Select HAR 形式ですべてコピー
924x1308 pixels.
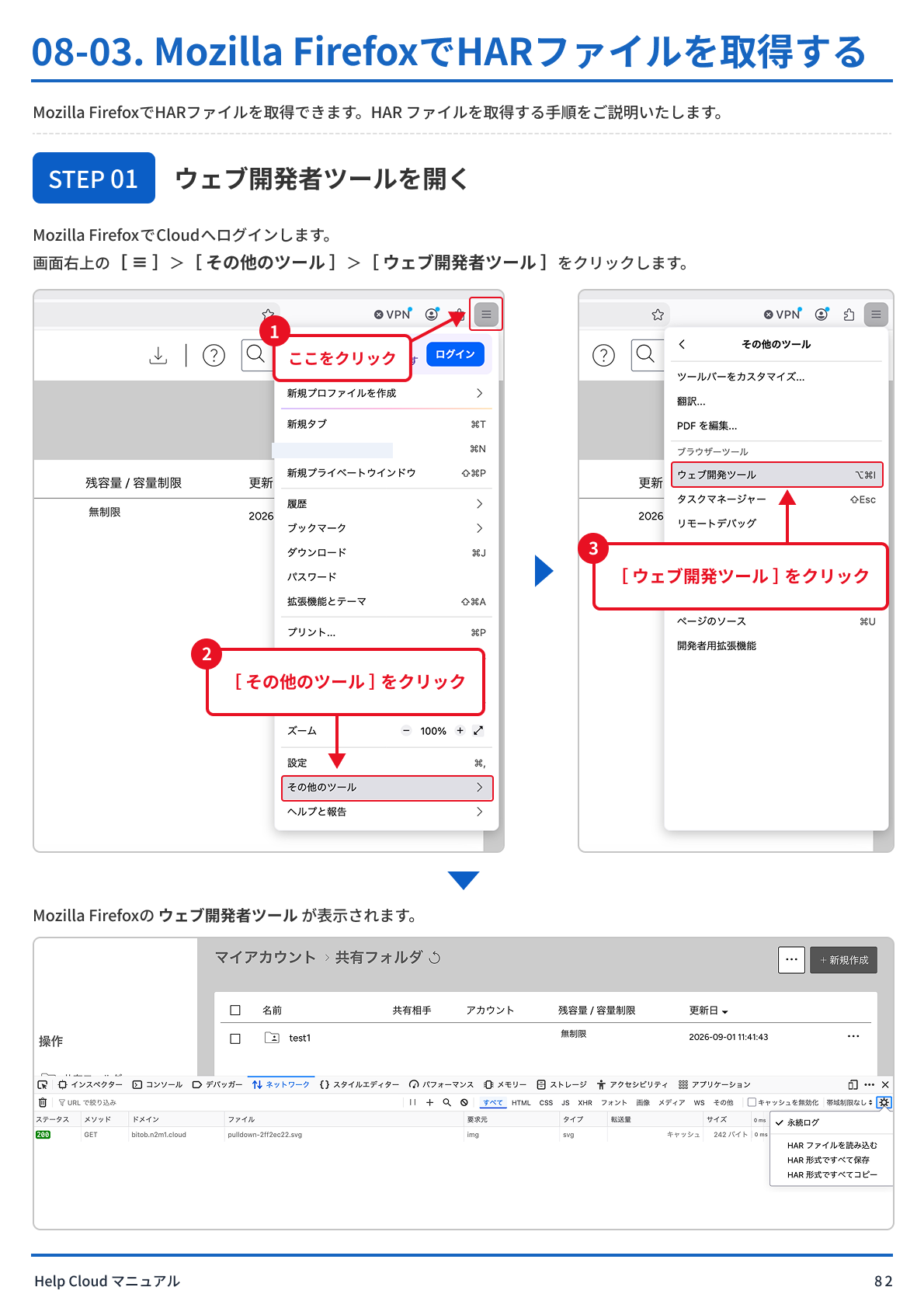tap(832, 1174)
